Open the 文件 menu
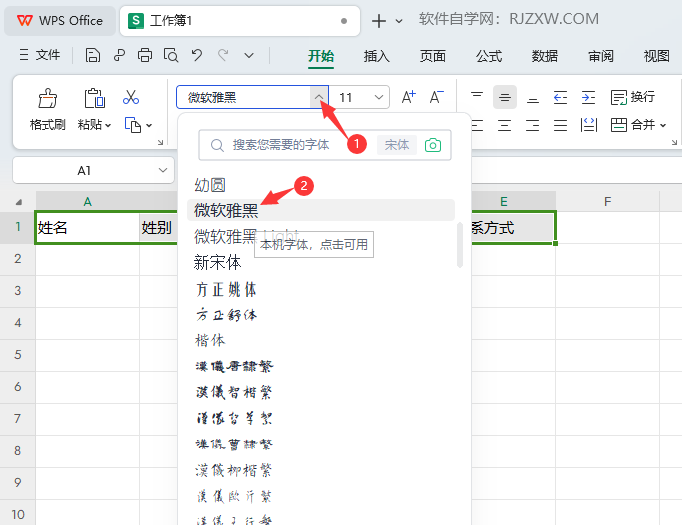 (x=40, y=55)
